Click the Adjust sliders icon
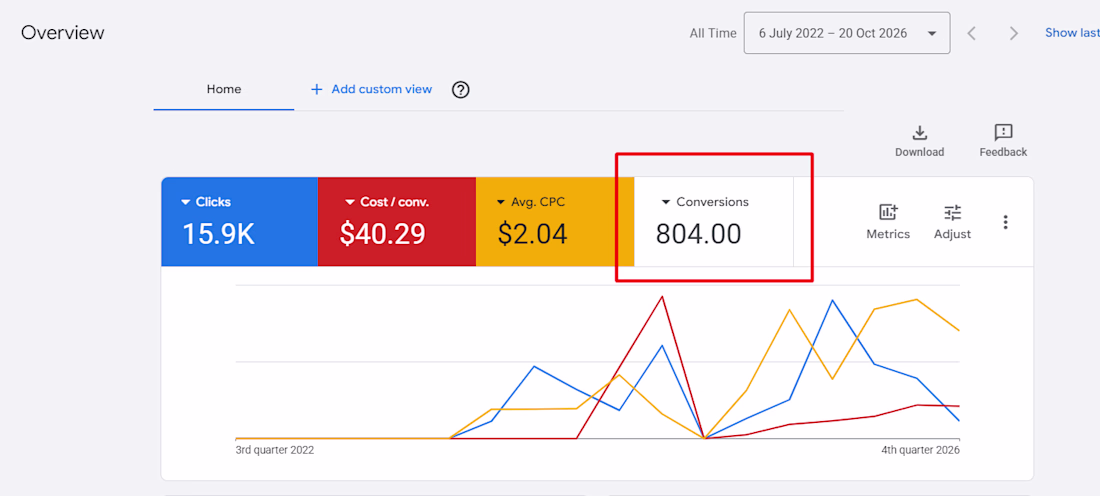1100x496 pixels. point(953,212)
